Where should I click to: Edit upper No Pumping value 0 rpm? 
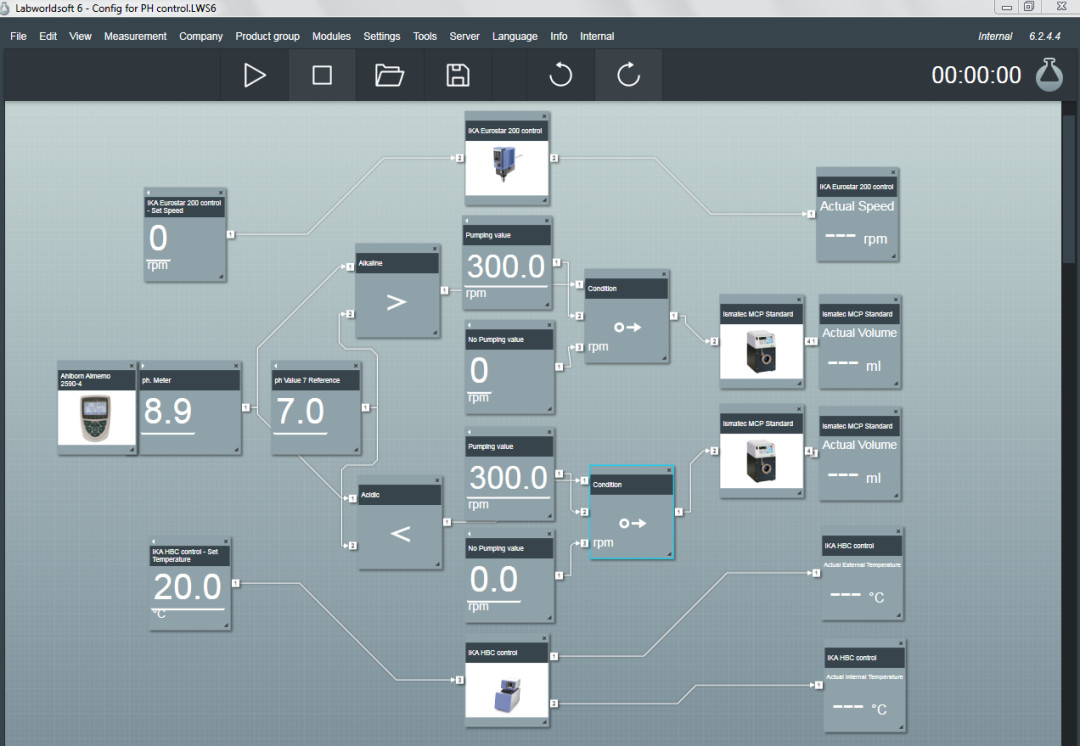(x=479, y=371)
